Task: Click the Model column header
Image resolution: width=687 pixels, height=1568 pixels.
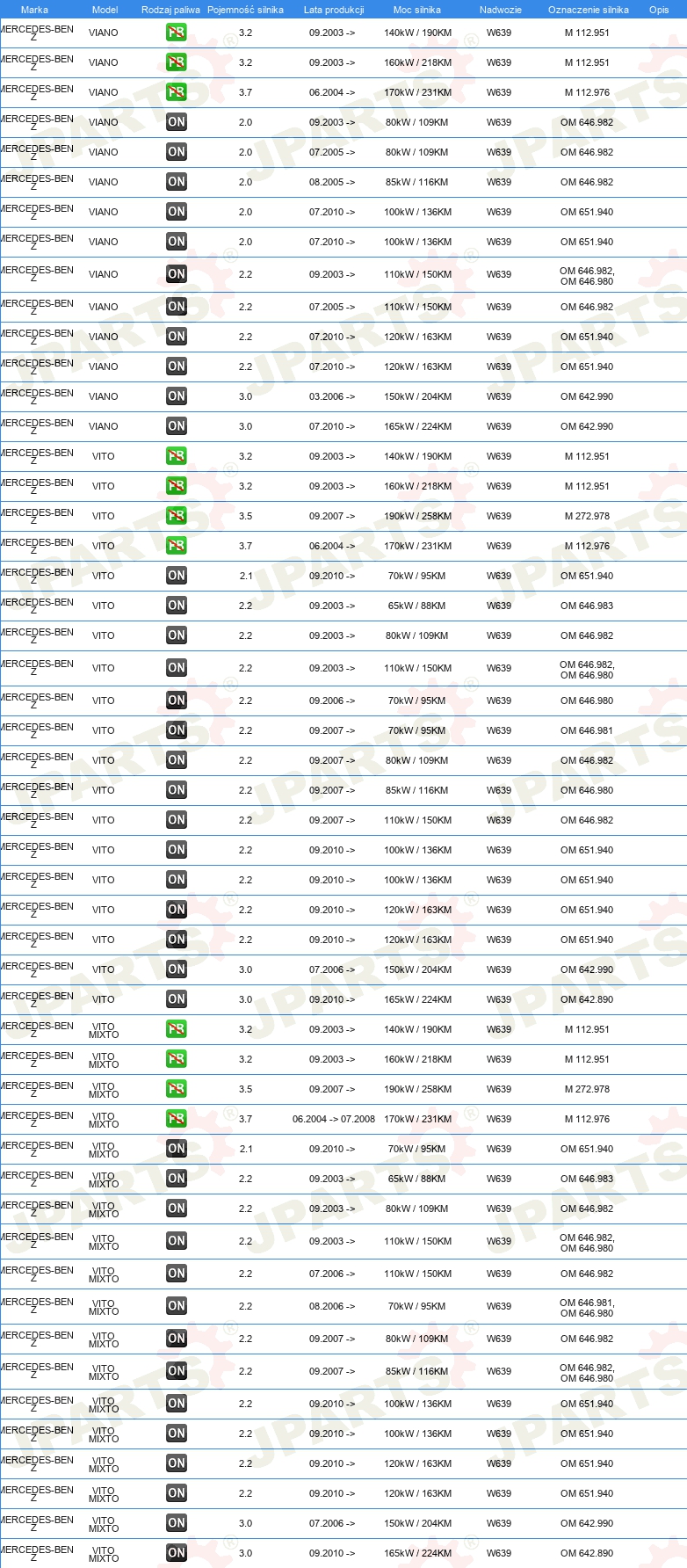Action: (105, 10)
